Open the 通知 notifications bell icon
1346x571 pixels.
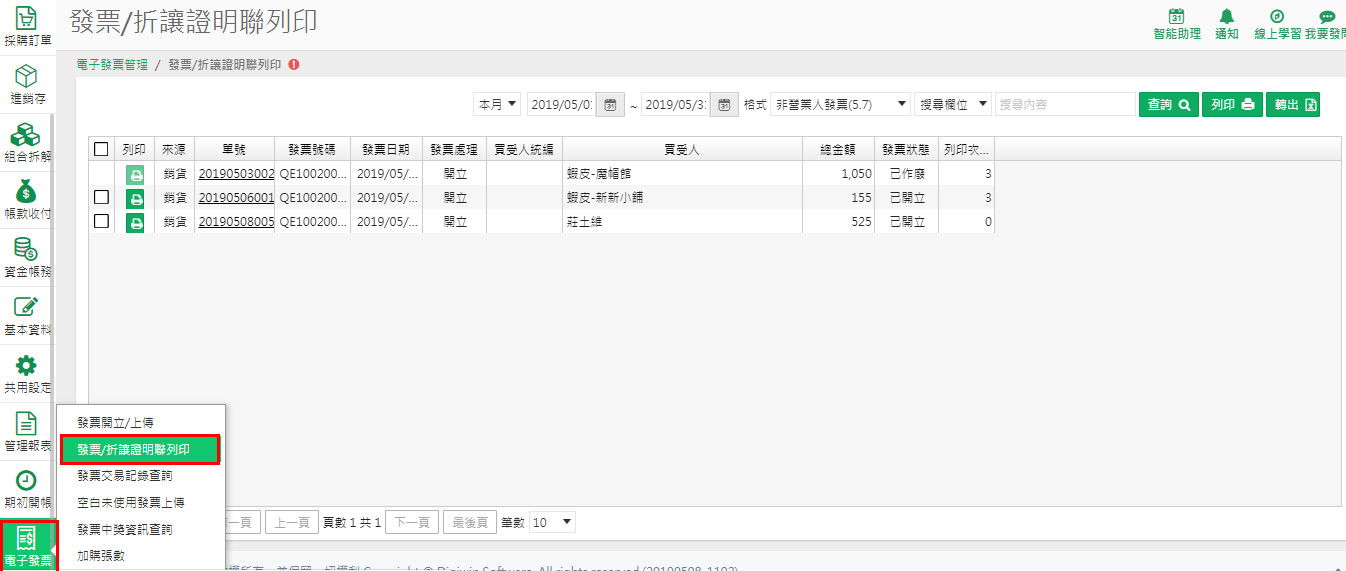[1227, 24]
